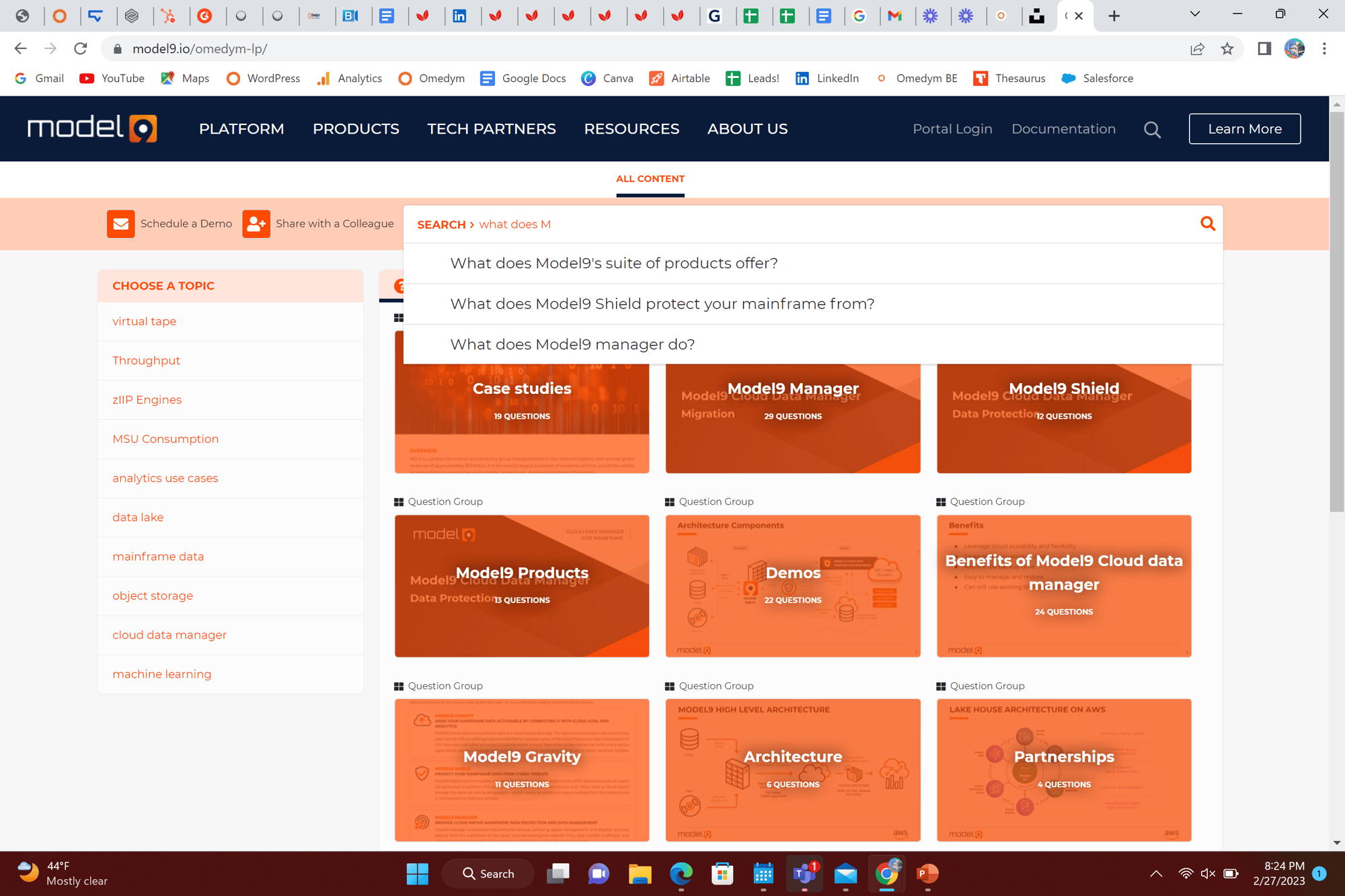1345x896 pixels.
Task: Expand the RESOURCES navigation dropdown
Action: 631,128
